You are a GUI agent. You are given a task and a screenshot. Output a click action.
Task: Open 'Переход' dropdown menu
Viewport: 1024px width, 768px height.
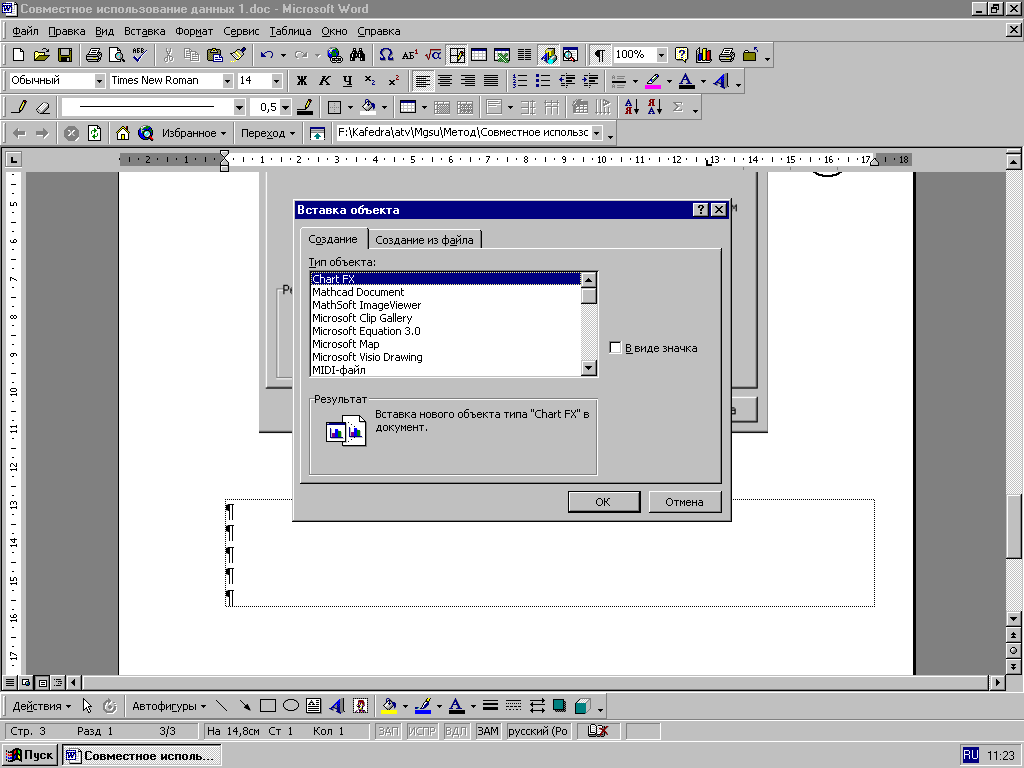(268, 133)
